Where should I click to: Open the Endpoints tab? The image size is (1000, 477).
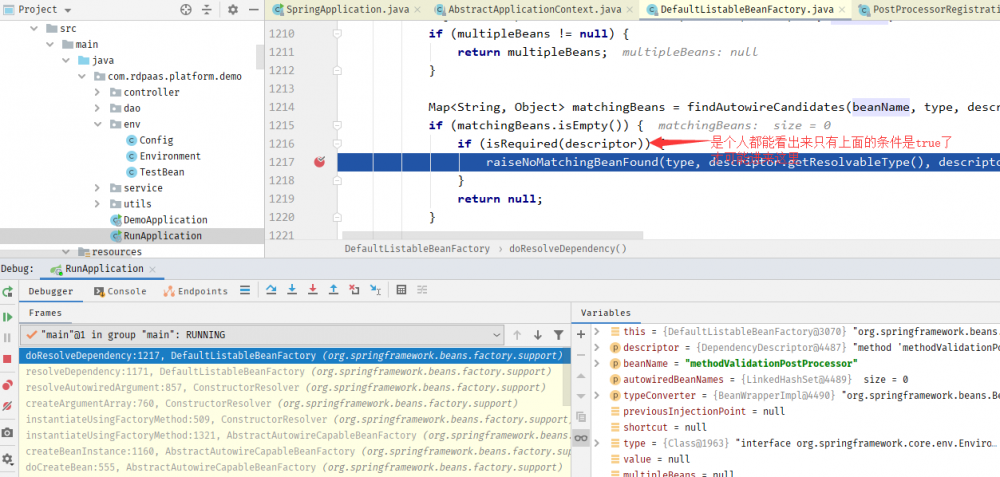coord(195,291)
